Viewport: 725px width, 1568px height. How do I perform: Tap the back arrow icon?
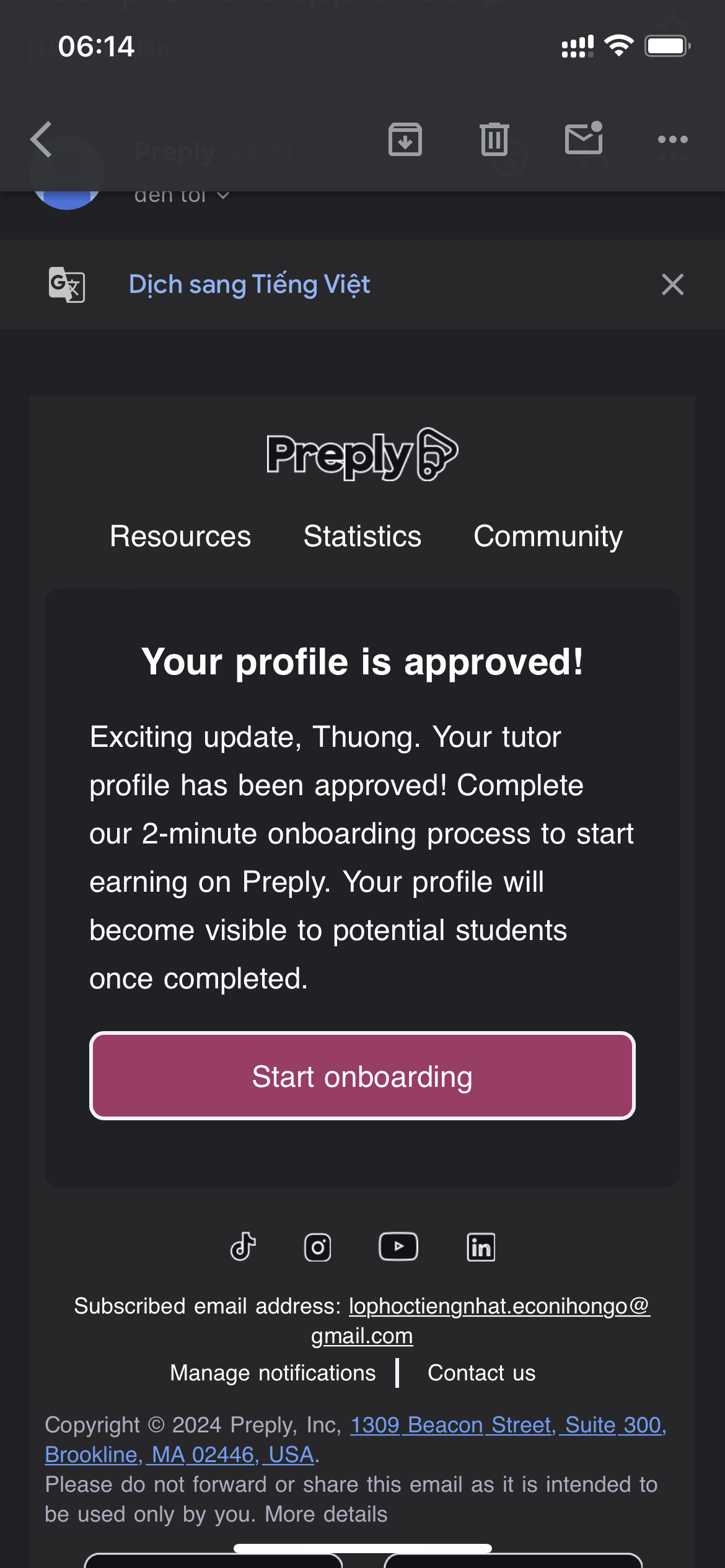(42, 139)
